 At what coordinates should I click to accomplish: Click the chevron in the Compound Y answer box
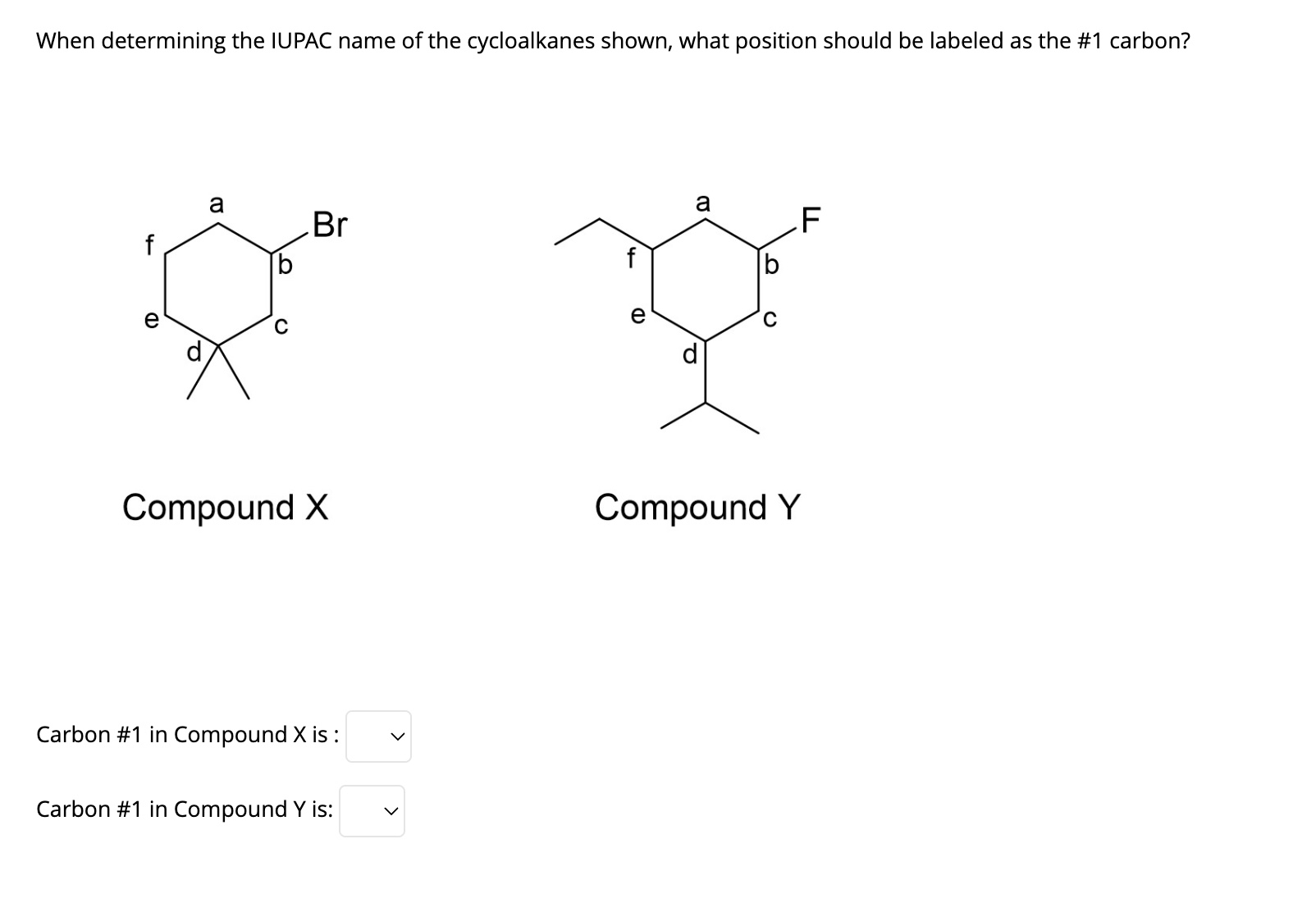[x=390, y=811]
